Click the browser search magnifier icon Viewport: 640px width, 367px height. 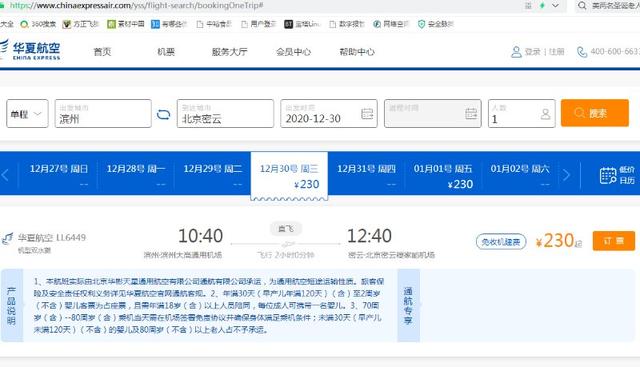click(582, 6)
